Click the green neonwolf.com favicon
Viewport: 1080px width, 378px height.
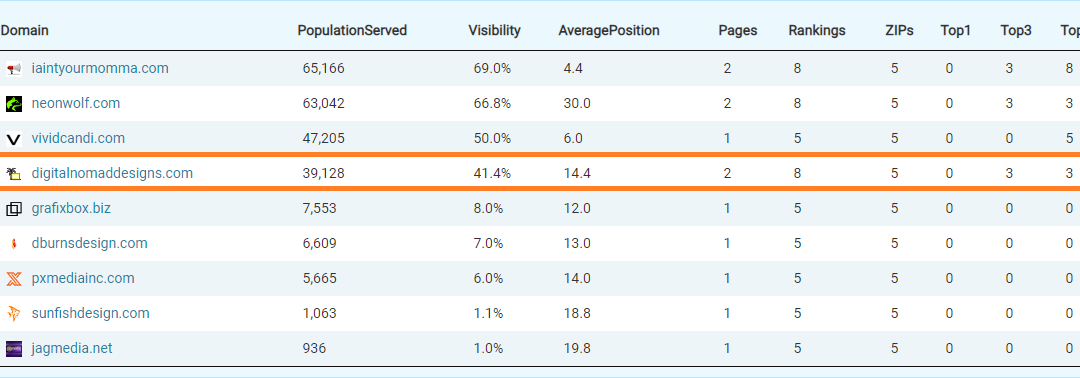coord(14,104)
